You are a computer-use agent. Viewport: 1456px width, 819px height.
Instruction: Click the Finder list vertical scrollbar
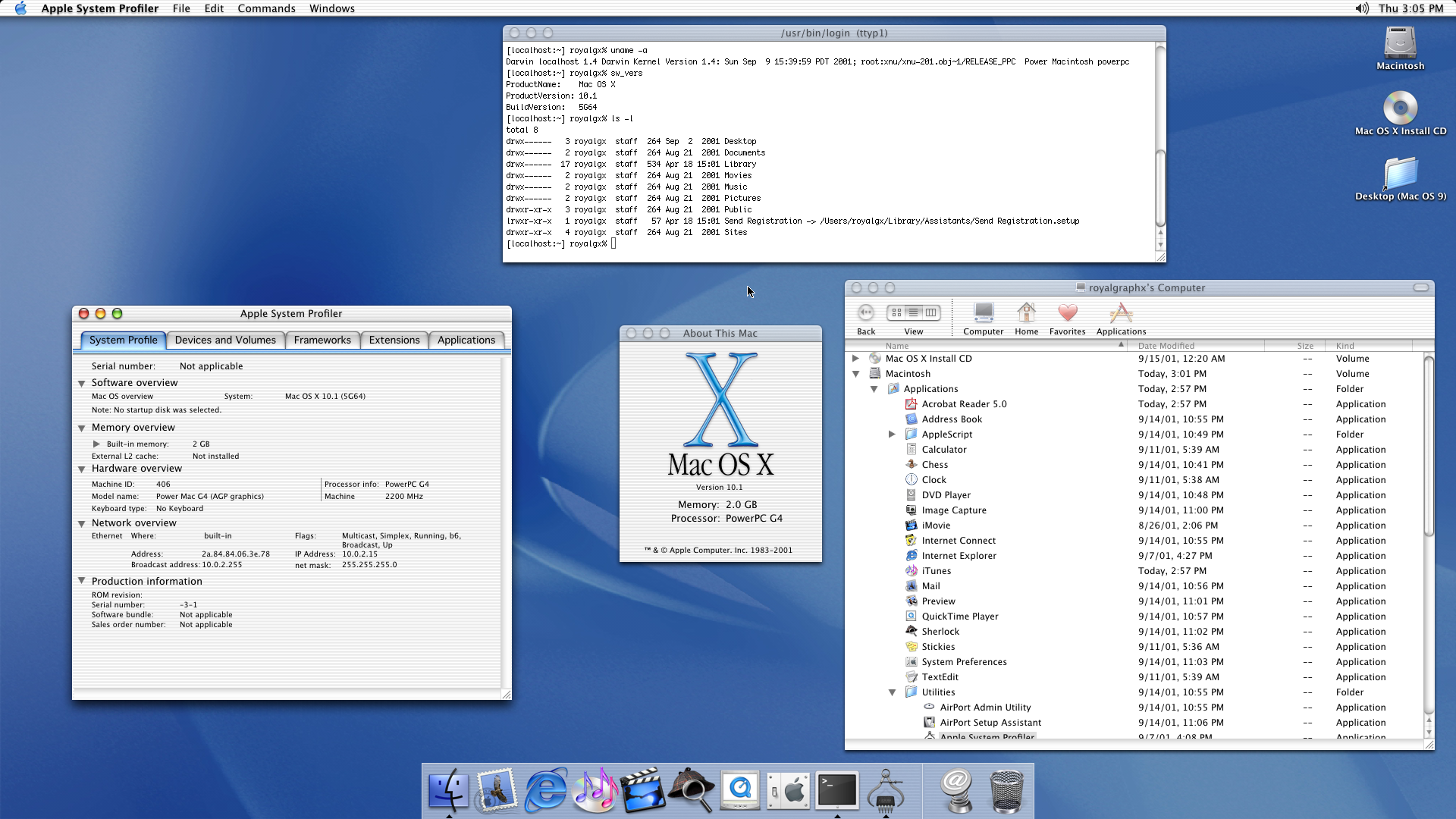(x=1429, y=446)
